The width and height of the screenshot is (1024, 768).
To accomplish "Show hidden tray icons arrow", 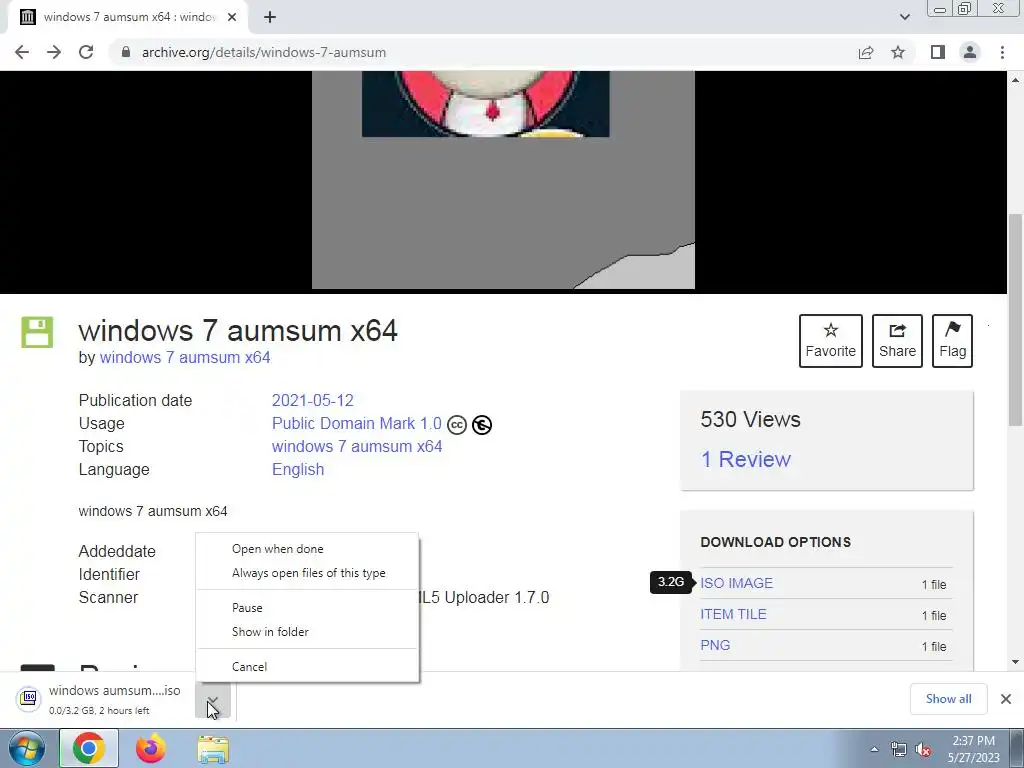I will tap(874, 749).
